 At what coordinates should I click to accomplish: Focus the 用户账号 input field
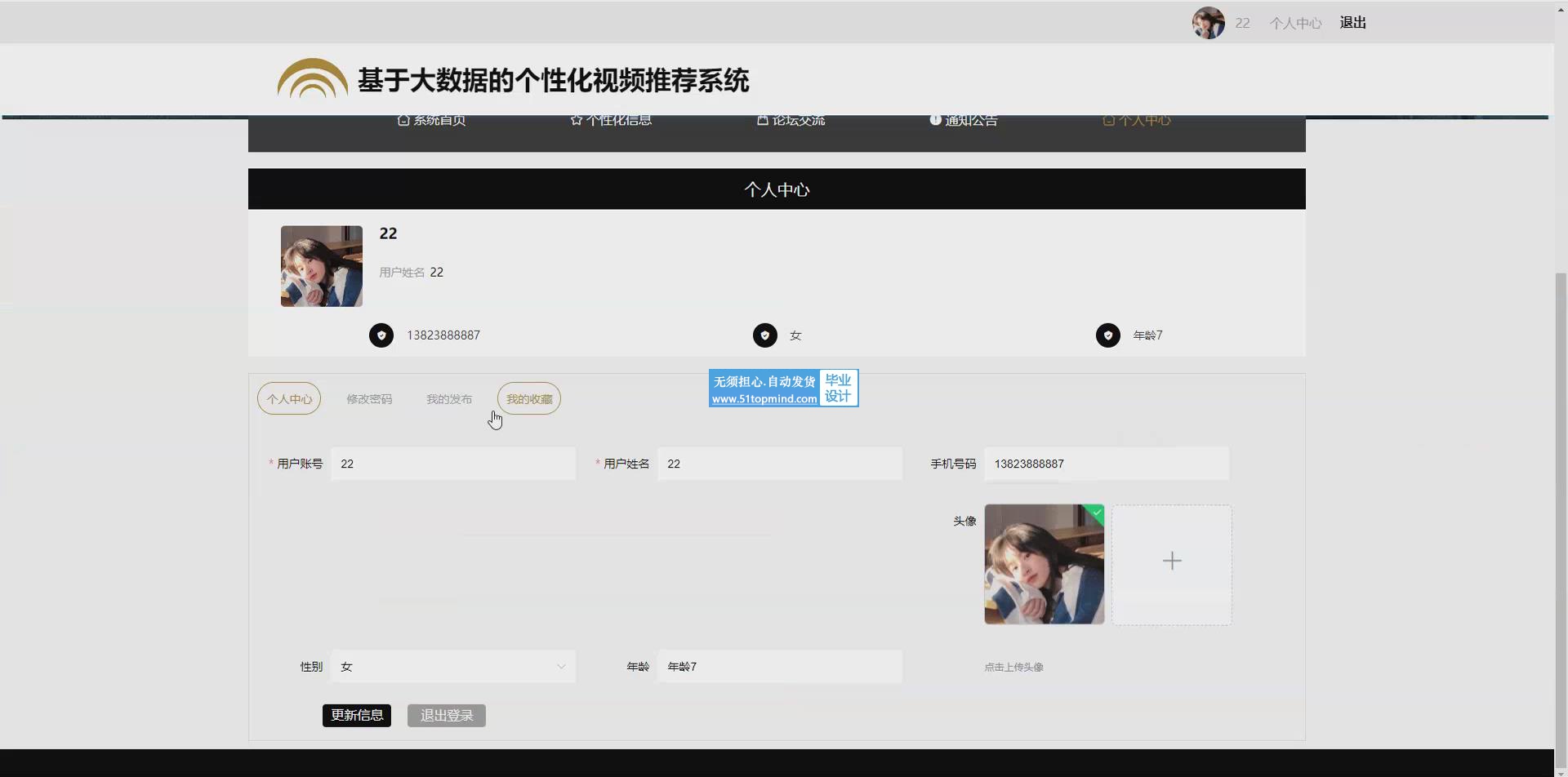click(x=453, y=464)
